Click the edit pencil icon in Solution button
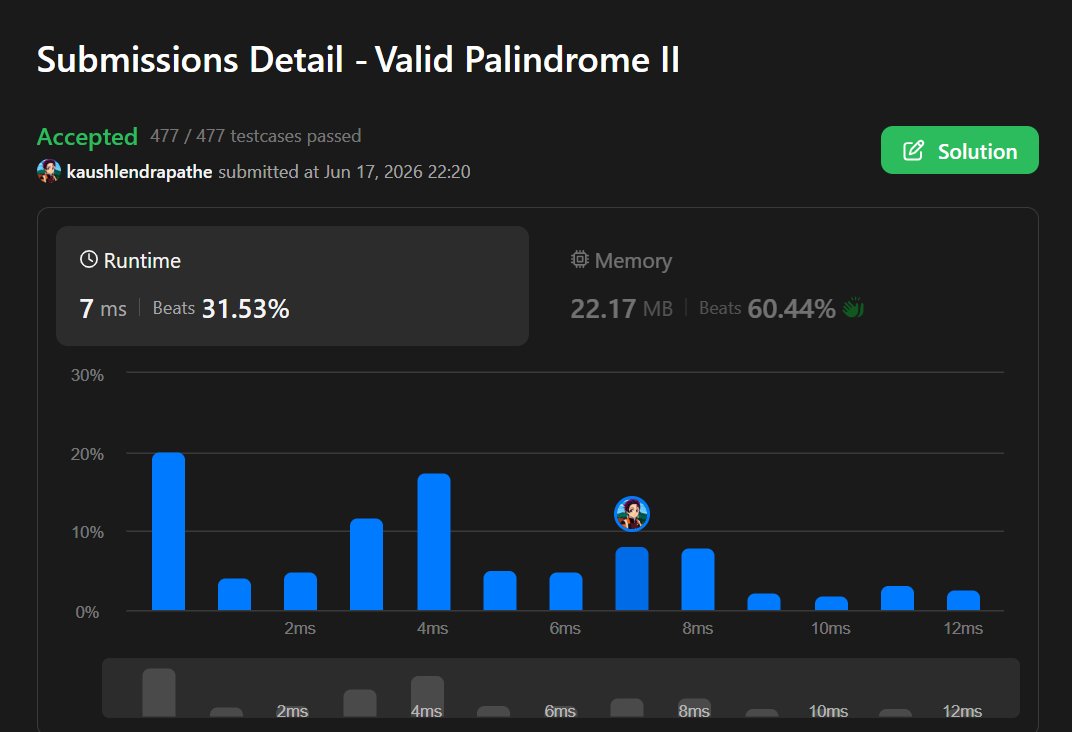This screenshot has height=732, width=1072. pos(913,150)
